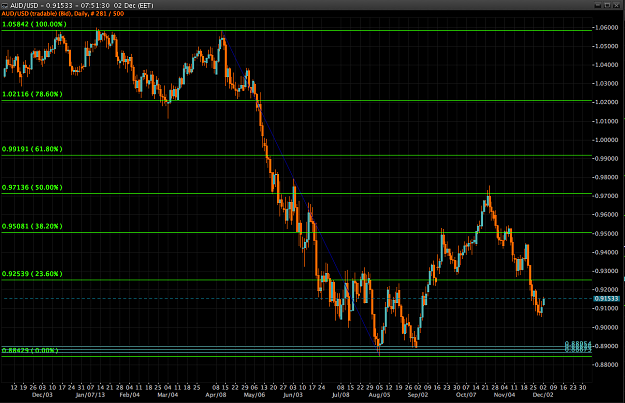Click the AUD/USD window title text
The height and width of the screenshot is (403, 625).
(82, 6)
